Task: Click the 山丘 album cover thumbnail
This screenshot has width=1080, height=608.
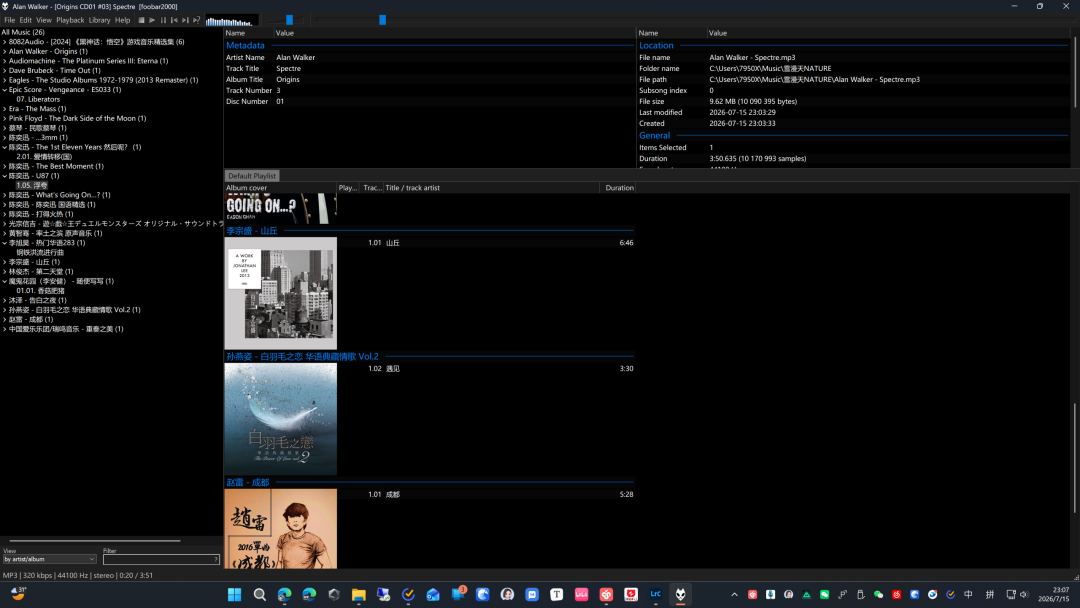Action: point(280,293)
